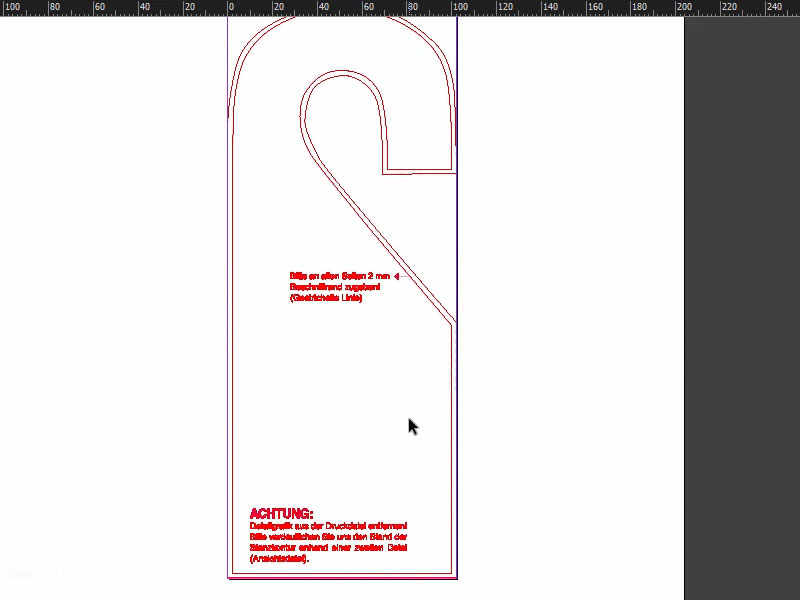The width and height of the screenshot is (800, 600).
Task: Click the "Stanzkontur anhand einer zweiten Datei" line
Action: coord(328,547)
